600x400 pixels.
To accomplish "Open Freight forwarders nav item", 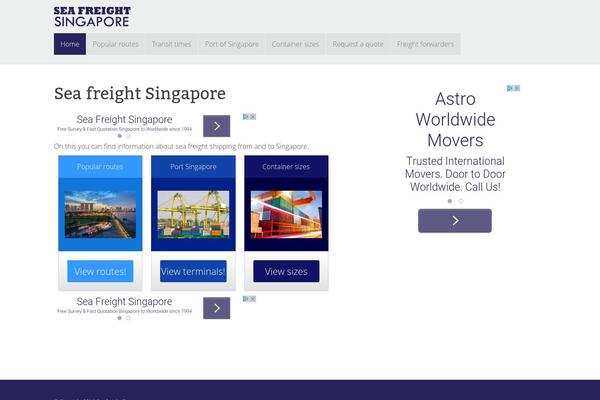I will tap(425, 44).
